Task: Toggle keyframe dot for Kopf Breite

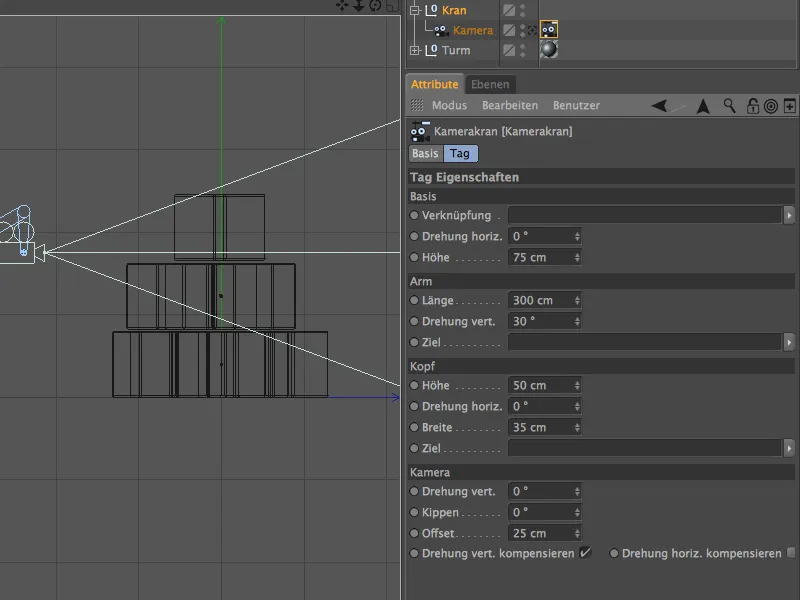Action: [414, 428]
